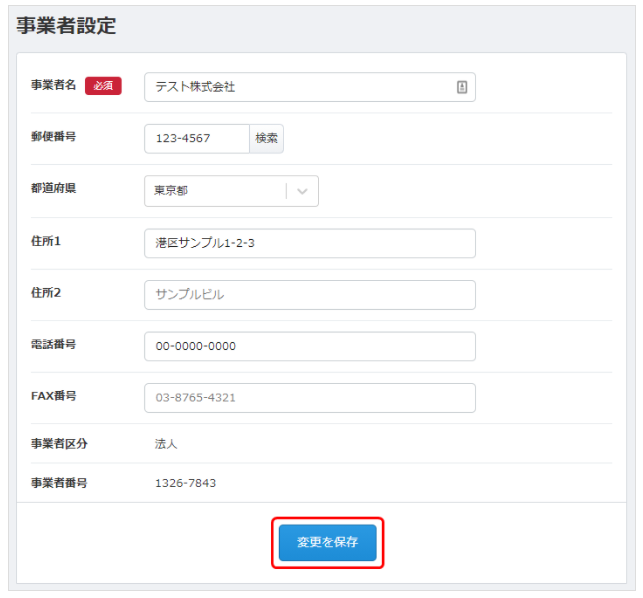Click the 法人 business type text
643x598 pixels.
[x=166, y=444]
